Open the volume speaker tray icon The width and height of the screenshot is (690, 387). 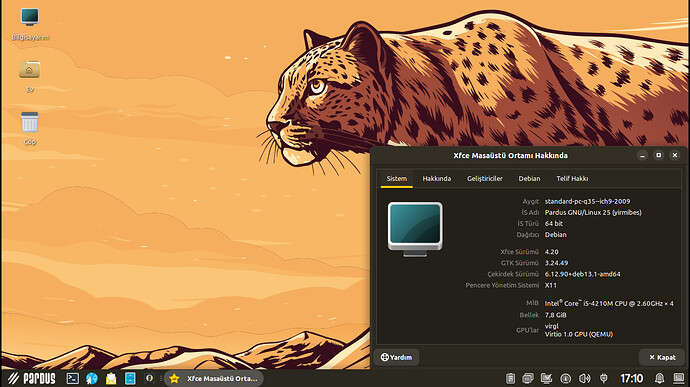(584, 378)
